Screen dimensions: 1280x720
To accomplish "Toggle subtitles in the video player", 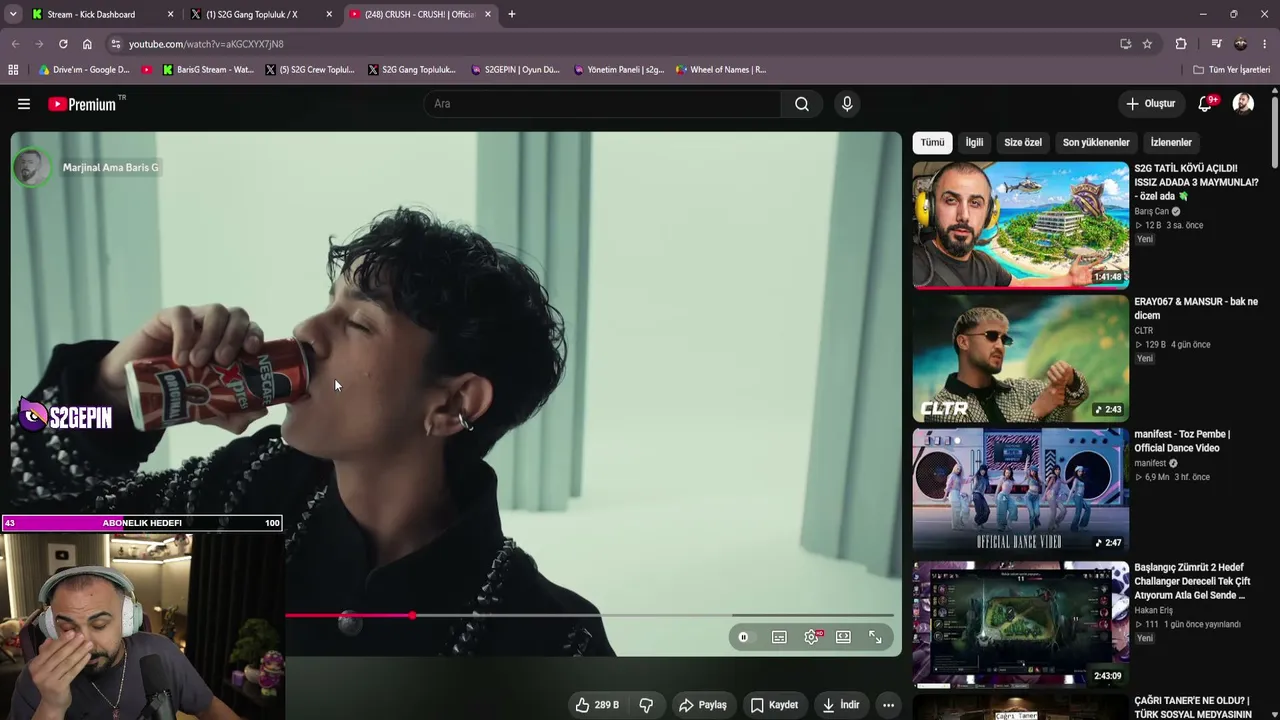I will (x=779, y=637).
